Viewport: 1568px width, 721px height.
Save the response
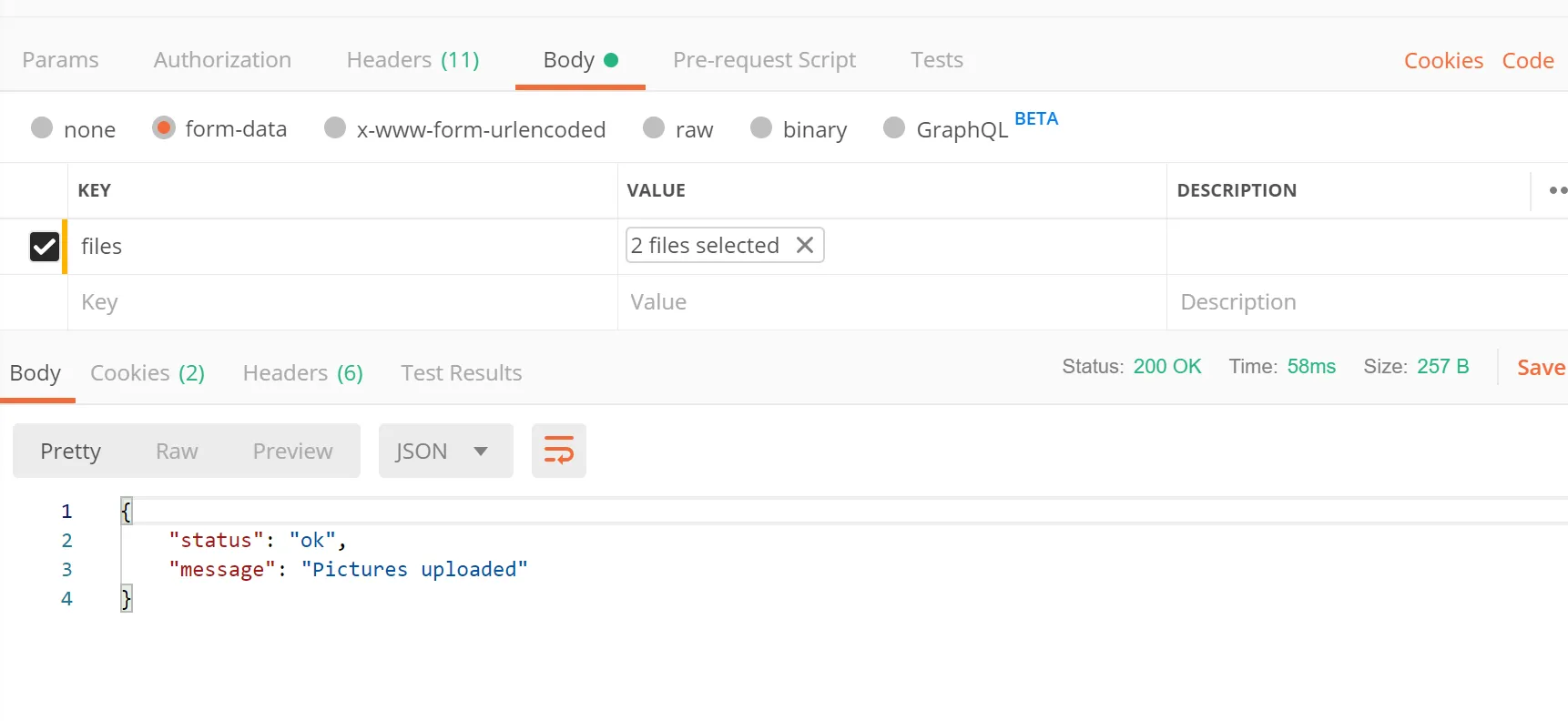click(x=1540, y=368)
